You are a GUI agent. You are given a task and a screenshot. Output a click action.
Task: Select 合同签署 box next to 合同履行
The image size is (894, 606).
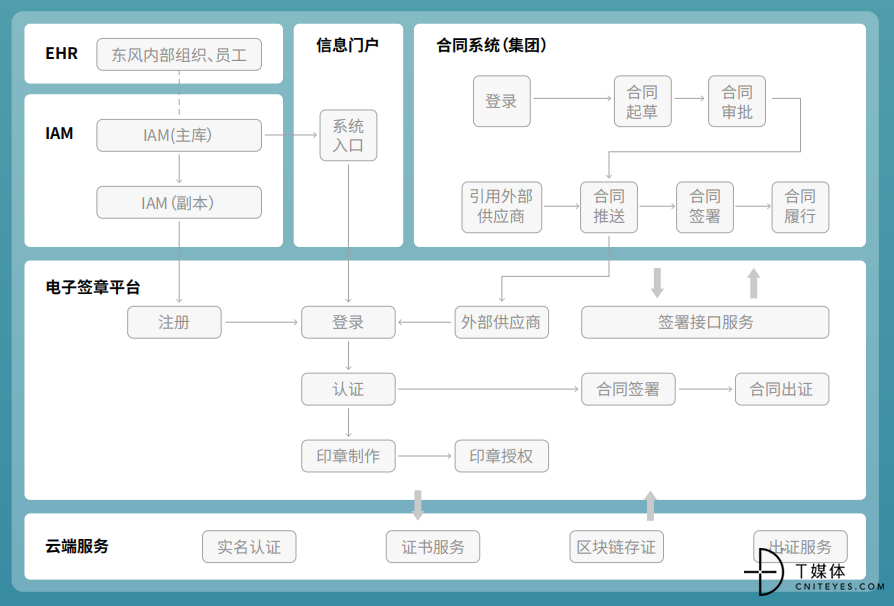tap(705, 207)
